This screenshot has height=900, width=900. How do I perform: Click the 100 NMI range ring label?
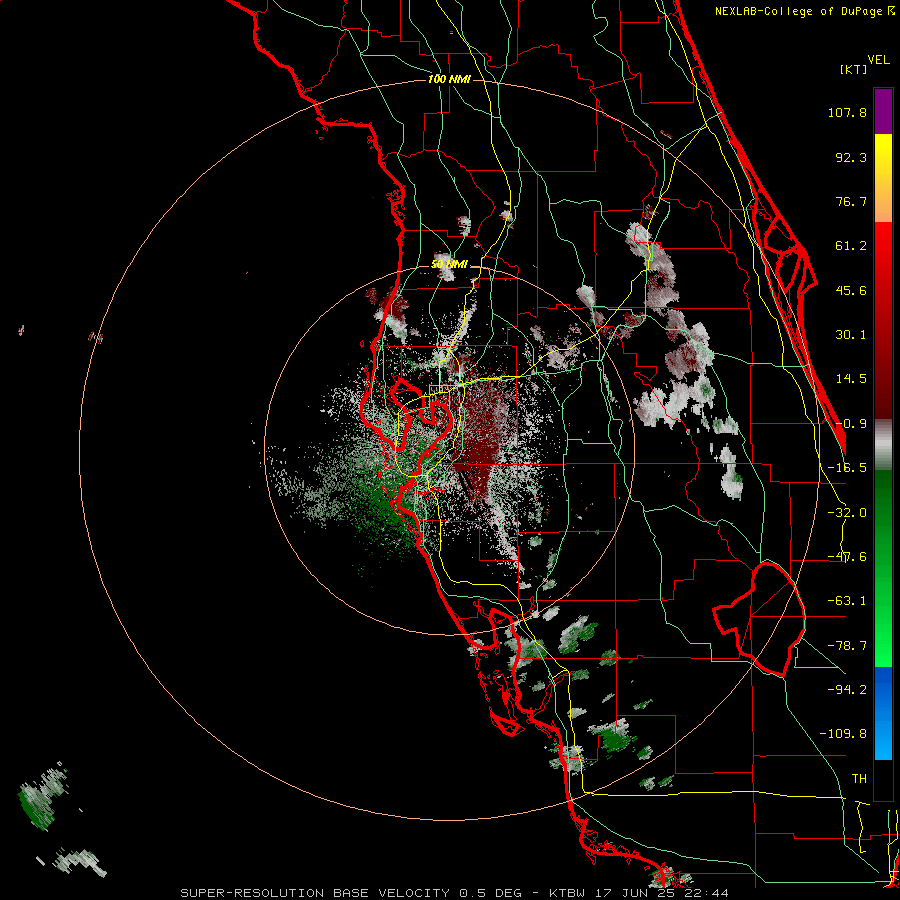[x=449, y=79]
